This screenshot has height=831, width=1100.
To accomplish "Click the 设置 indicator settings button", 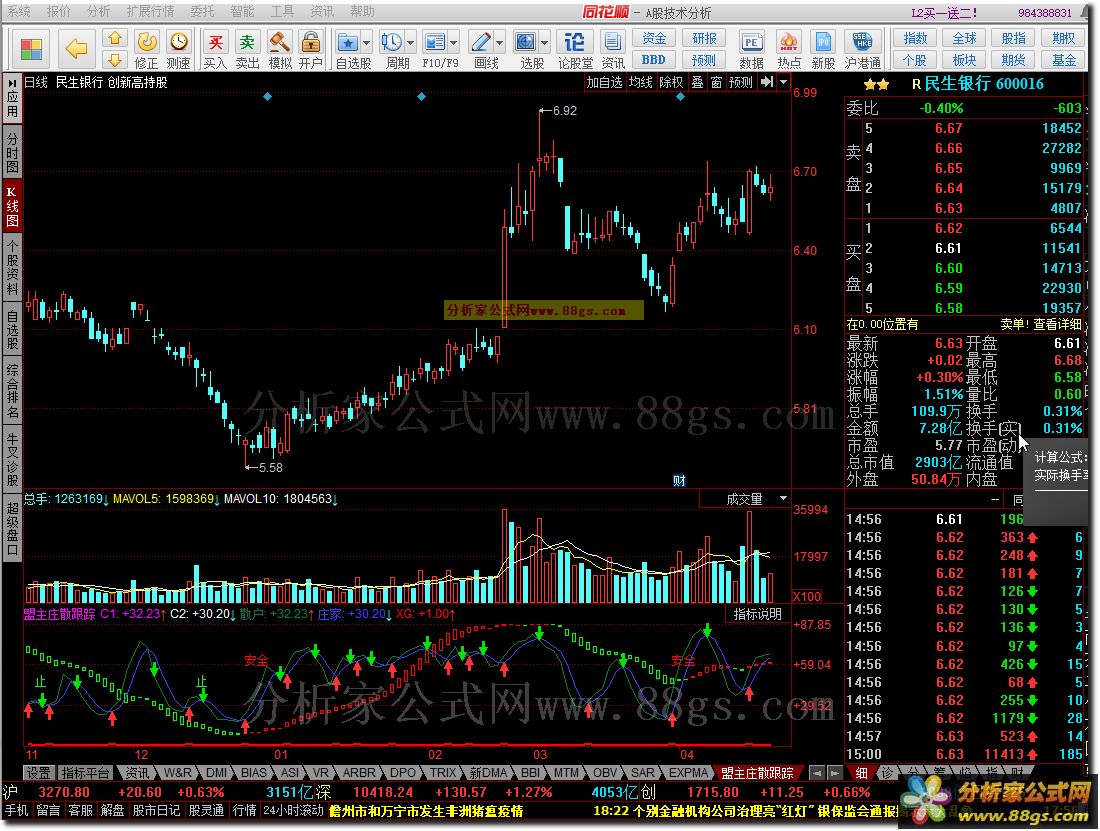I will pyautogui.click(x=38, y=773).
